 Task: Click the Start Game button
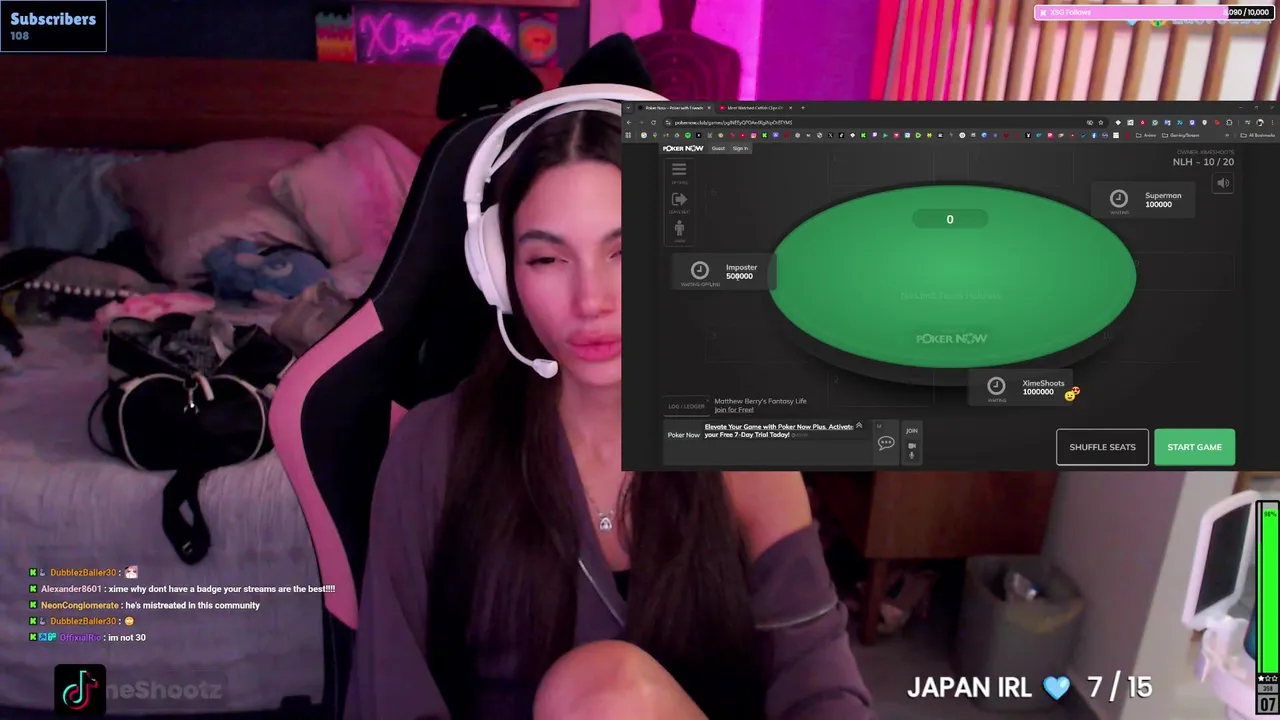[1195, 447]
